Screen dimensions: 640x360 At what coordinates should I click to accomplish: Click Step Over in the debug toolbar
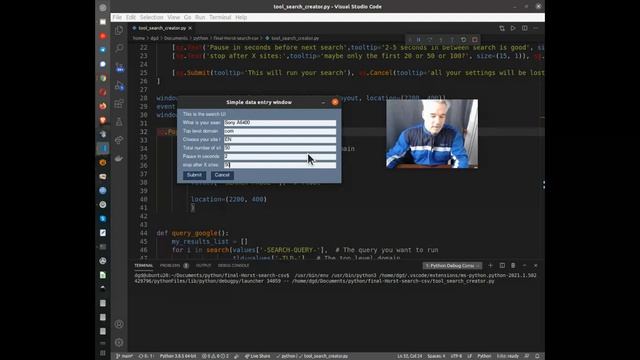(x=430, y=40)
